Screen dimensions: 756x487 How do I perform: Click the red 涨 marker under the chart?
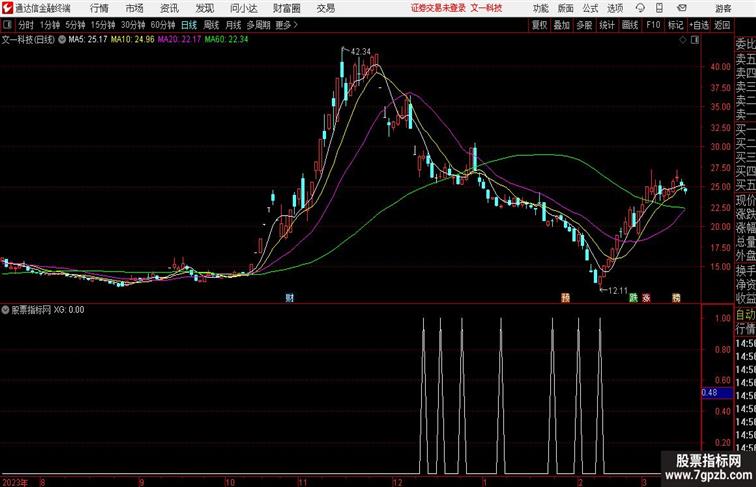(646, 298)
